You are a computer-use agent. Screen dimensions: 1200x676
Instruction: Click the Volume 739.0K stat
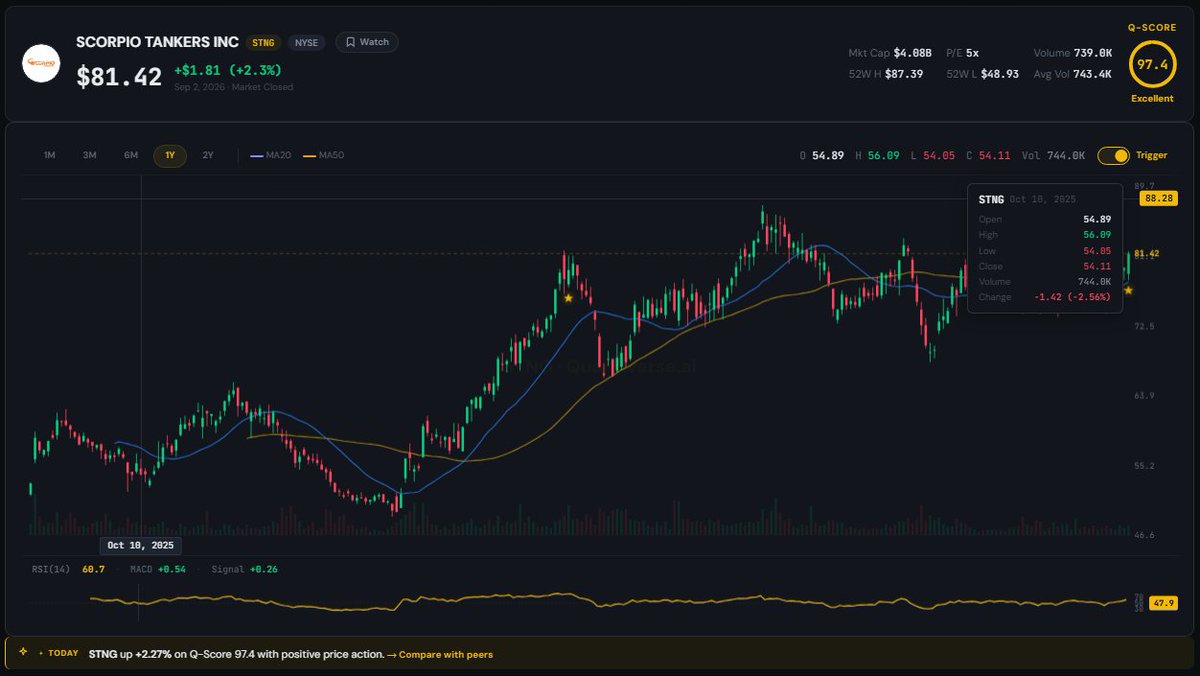tap(1073, 52)
